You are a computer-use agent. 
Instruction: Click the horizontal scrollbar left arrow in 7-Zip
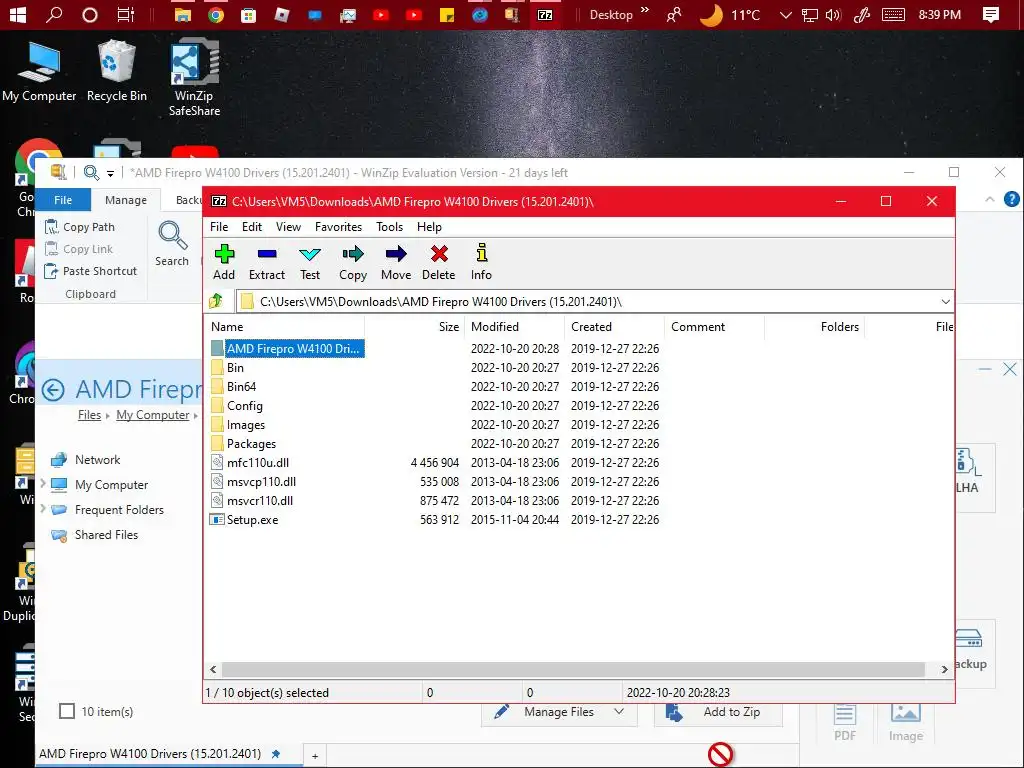pyautogui.click(x=213, y=669)
